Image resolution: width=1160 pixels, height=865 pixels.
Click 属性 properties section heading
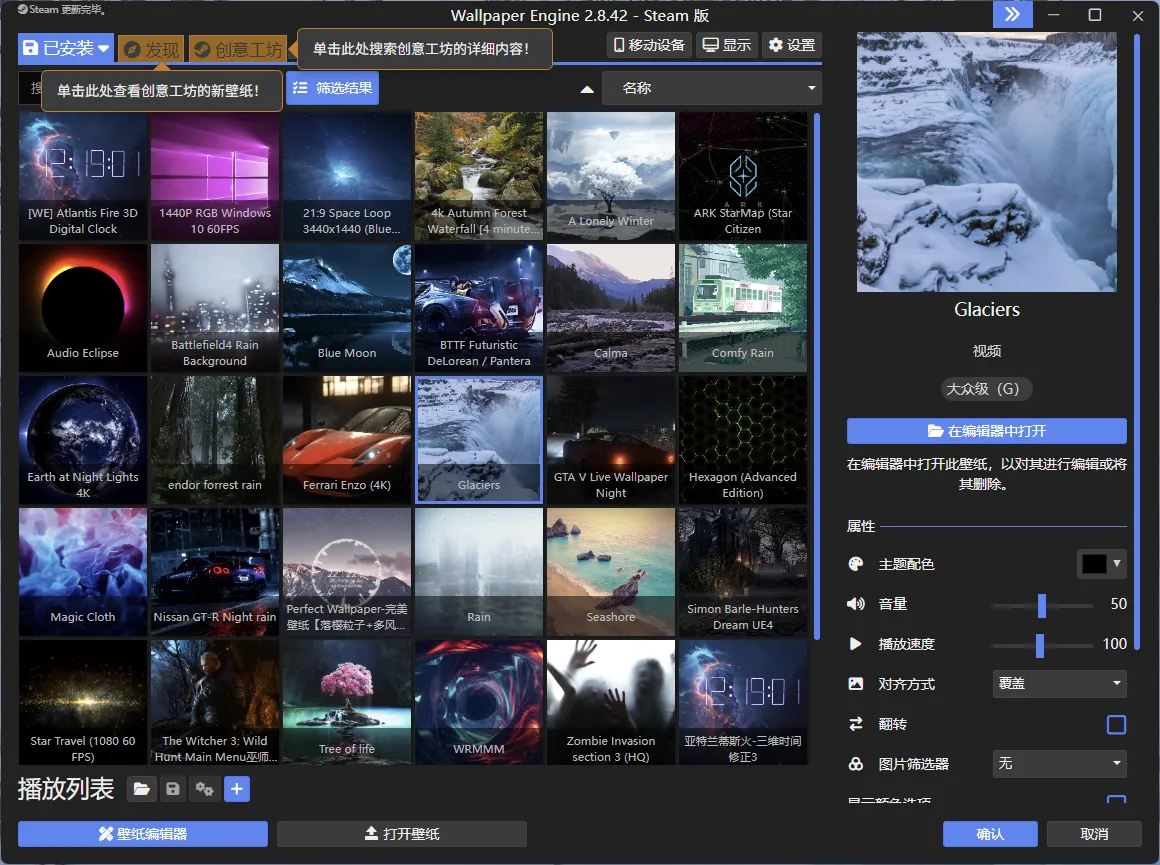860,526
